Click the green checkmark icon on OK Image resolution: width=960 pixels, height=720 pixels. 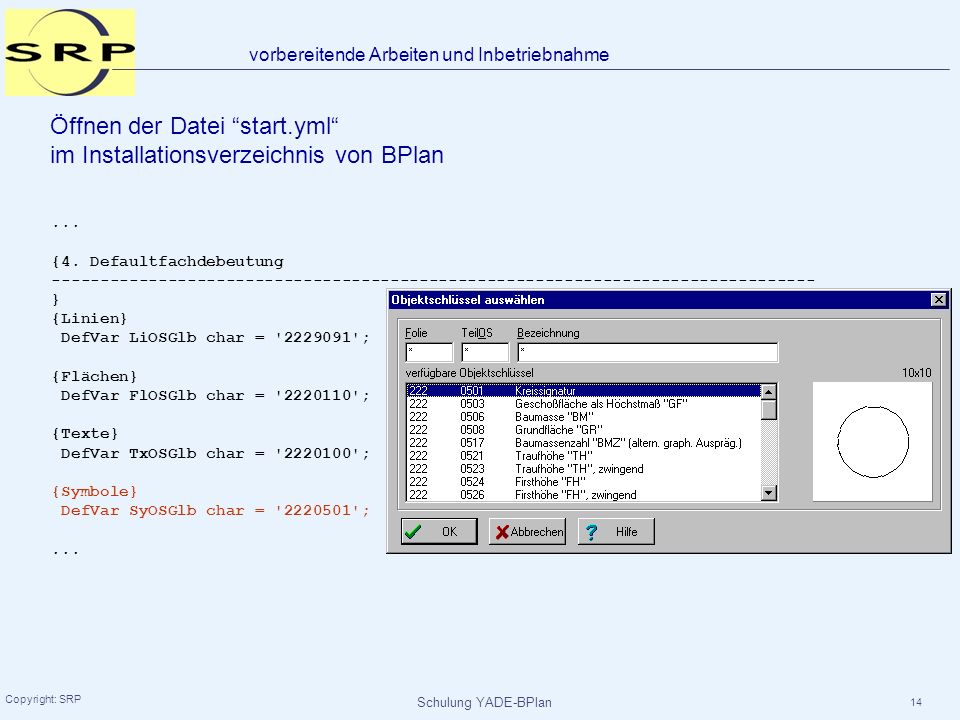[413, 531]
